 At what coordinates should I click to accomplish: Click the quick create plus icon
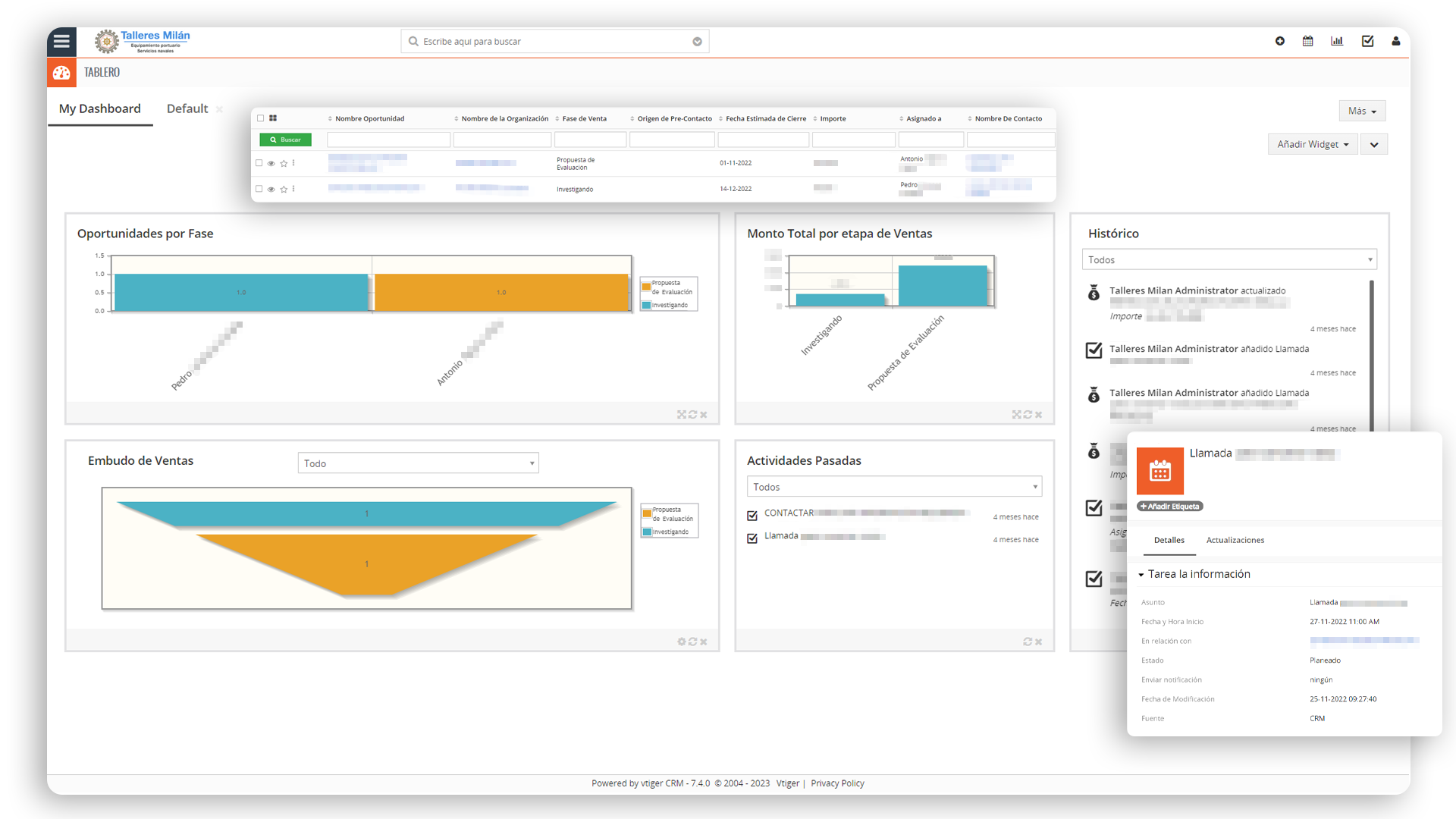1280,41
